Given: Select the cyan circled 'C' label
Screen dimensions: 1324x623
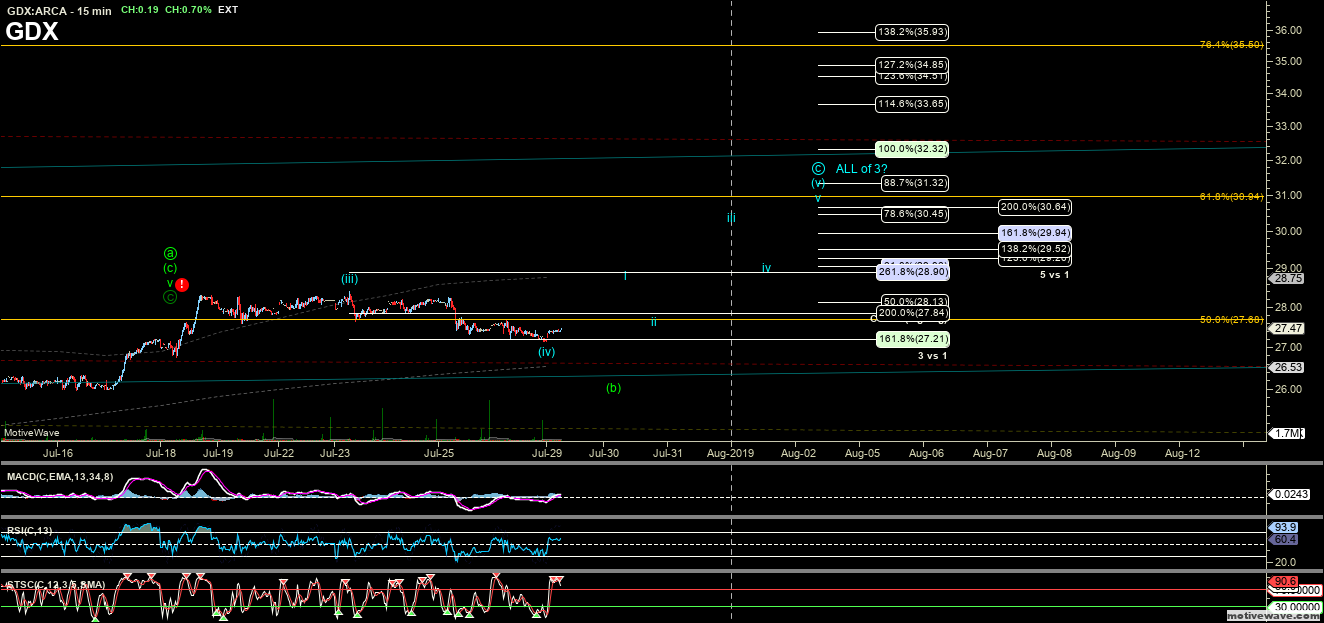Looking at the screenshot, I should pyautogui.click(x=818, y=169).
